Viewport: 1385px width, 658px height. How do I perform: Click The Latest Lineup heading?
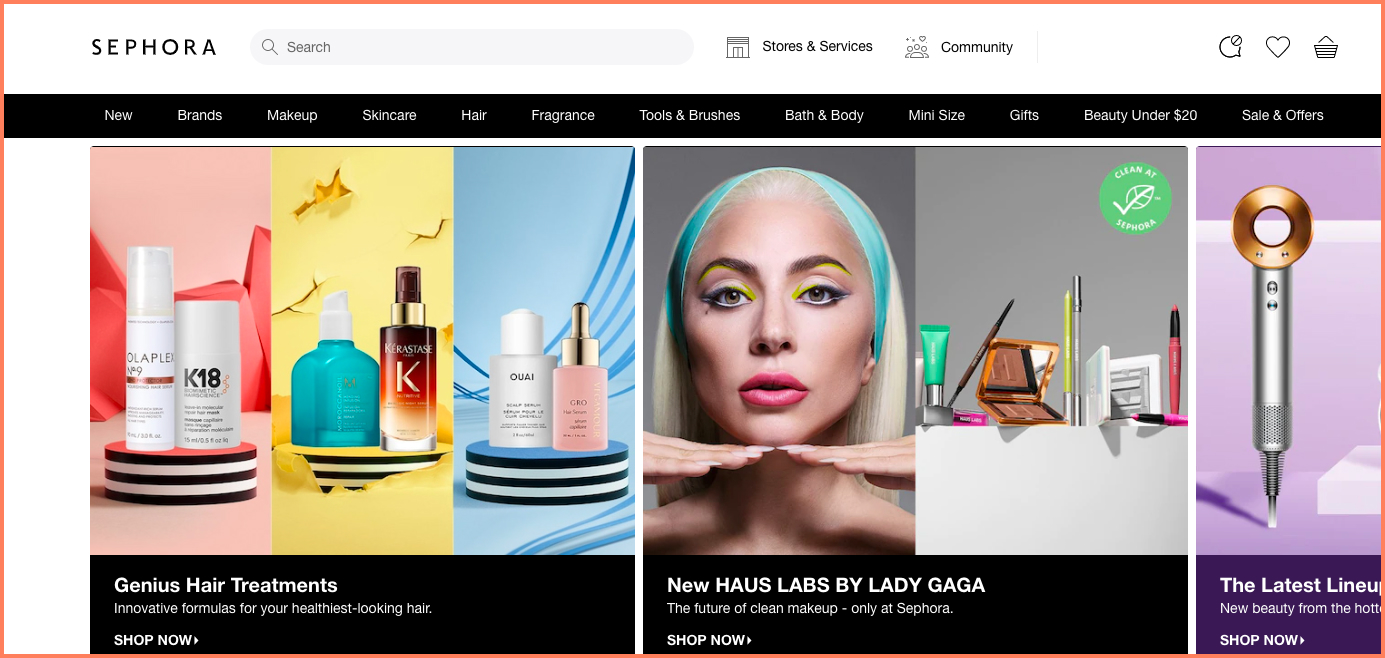(x=1300, y=585)
